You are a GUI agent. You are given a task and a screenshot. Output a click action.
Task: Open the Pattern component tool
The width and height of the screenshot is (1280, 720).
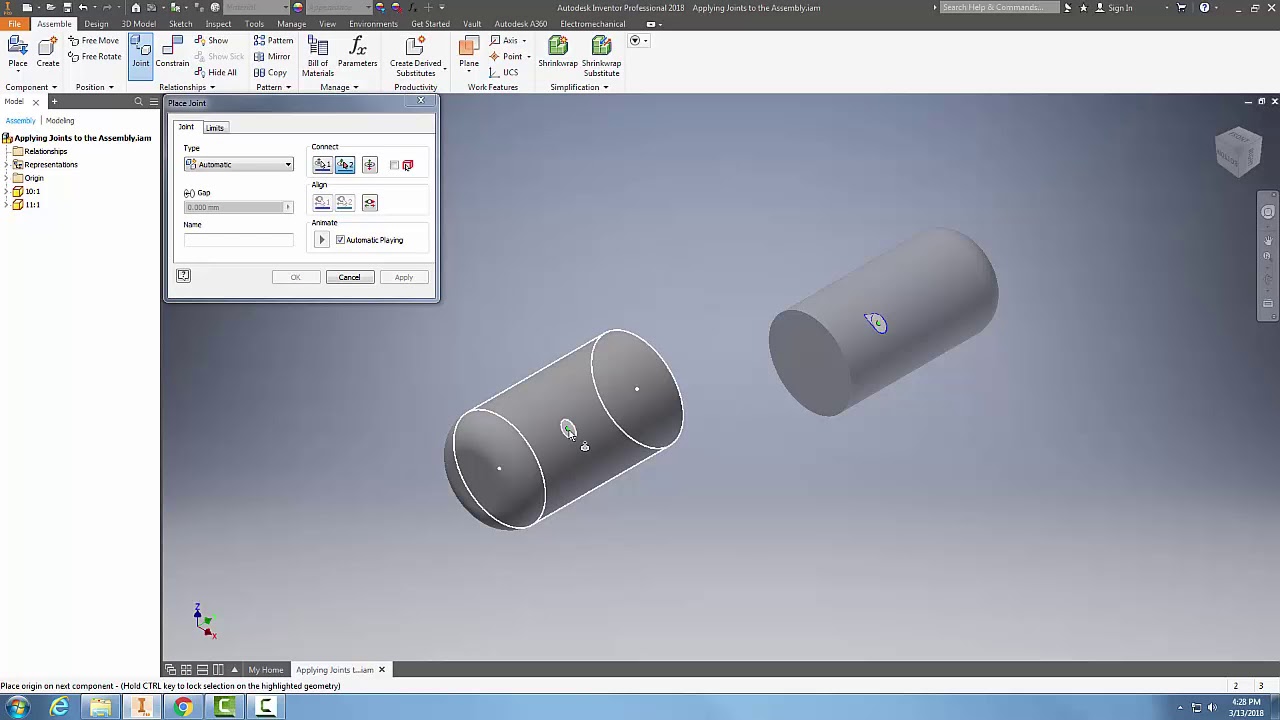point(273,41)
